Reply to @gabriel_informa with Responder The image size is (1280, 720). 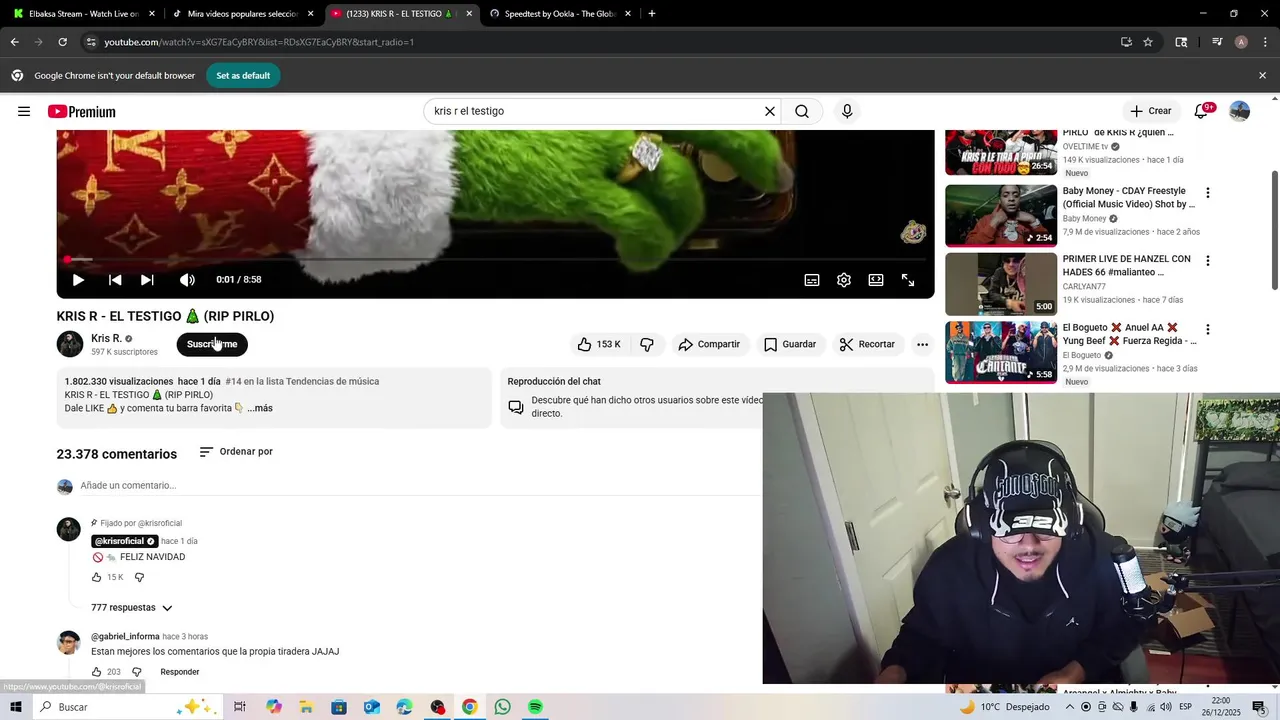(180, 672)
